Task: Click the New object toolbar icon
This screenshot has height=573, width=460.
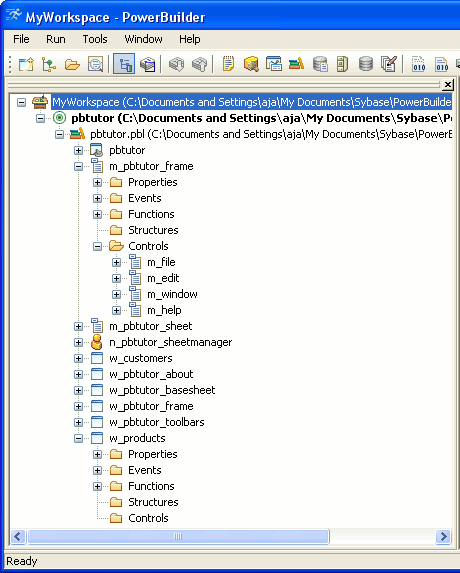Action: [26, 64]
